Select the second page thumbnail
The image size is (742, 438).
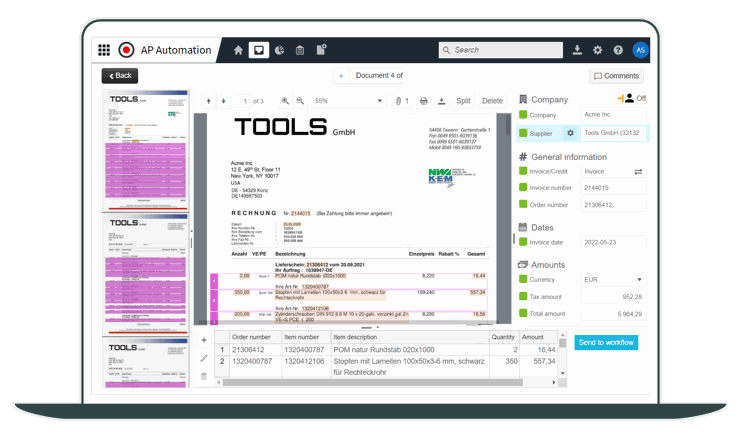click(x=145, y=274)
